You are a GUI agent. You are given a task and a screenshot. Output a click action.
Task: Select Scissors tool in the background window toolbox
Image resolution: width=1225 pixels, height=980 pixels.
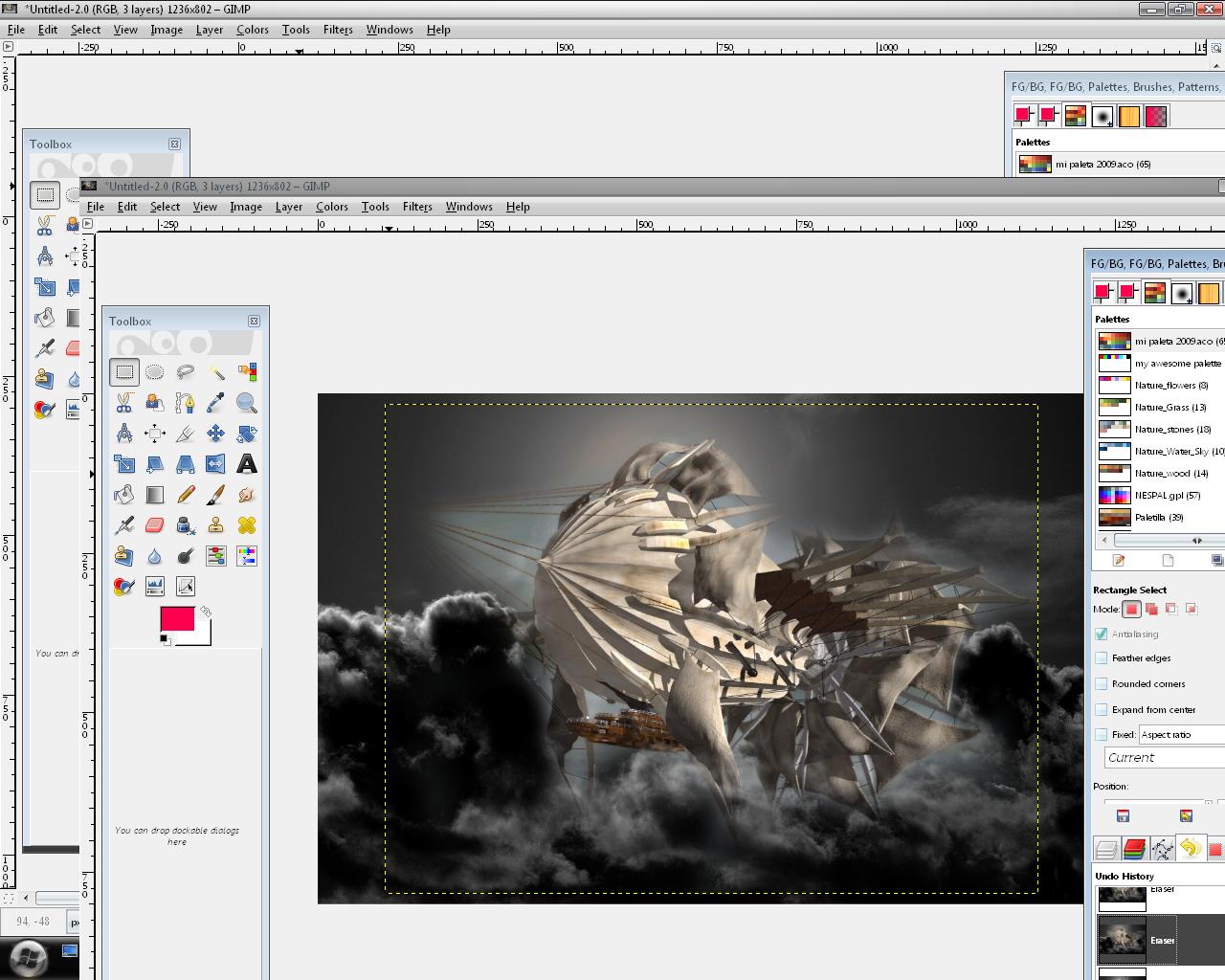(44, 226)
